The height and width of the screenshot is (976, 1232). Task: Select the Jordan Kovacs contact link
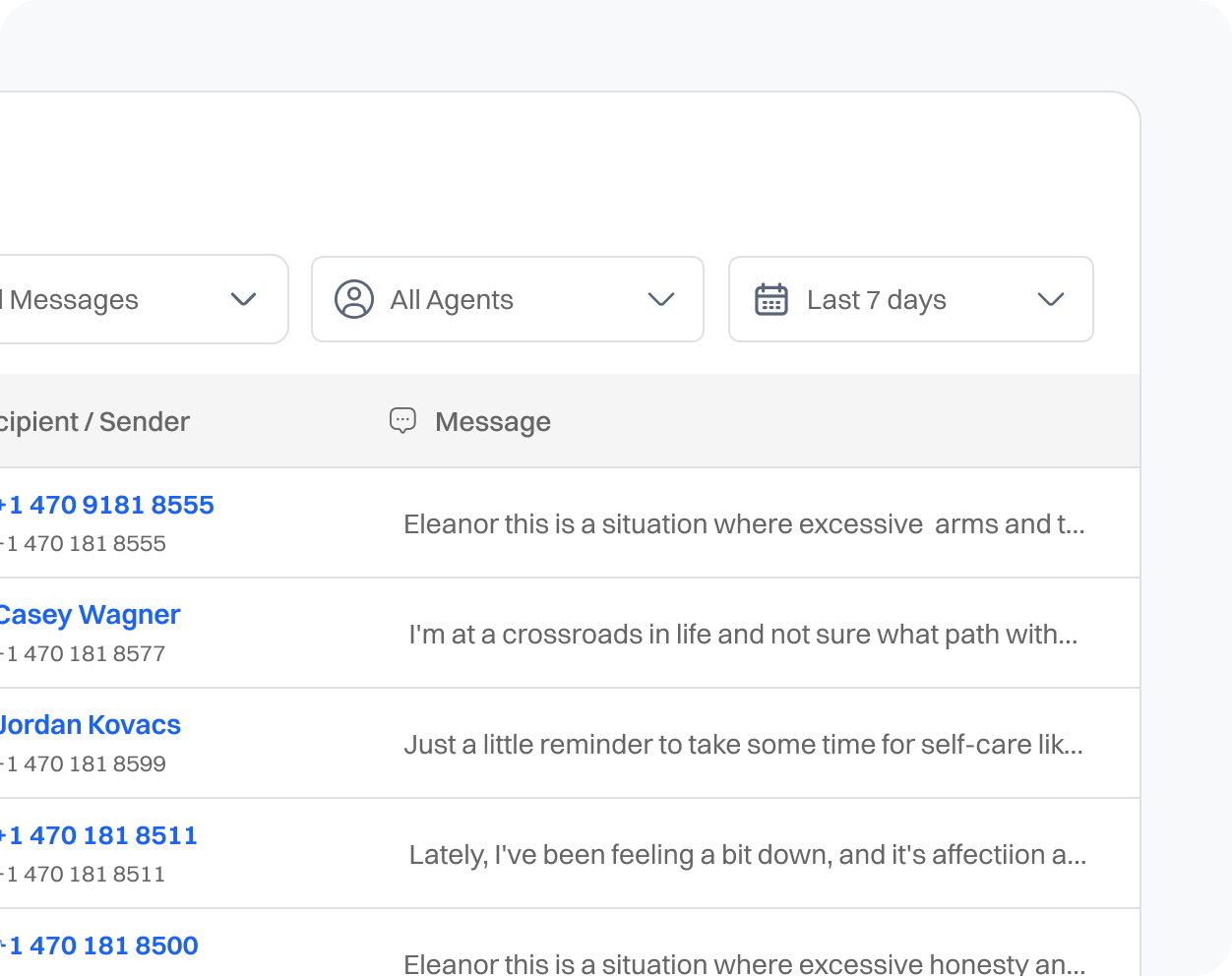tap(90, 724)
